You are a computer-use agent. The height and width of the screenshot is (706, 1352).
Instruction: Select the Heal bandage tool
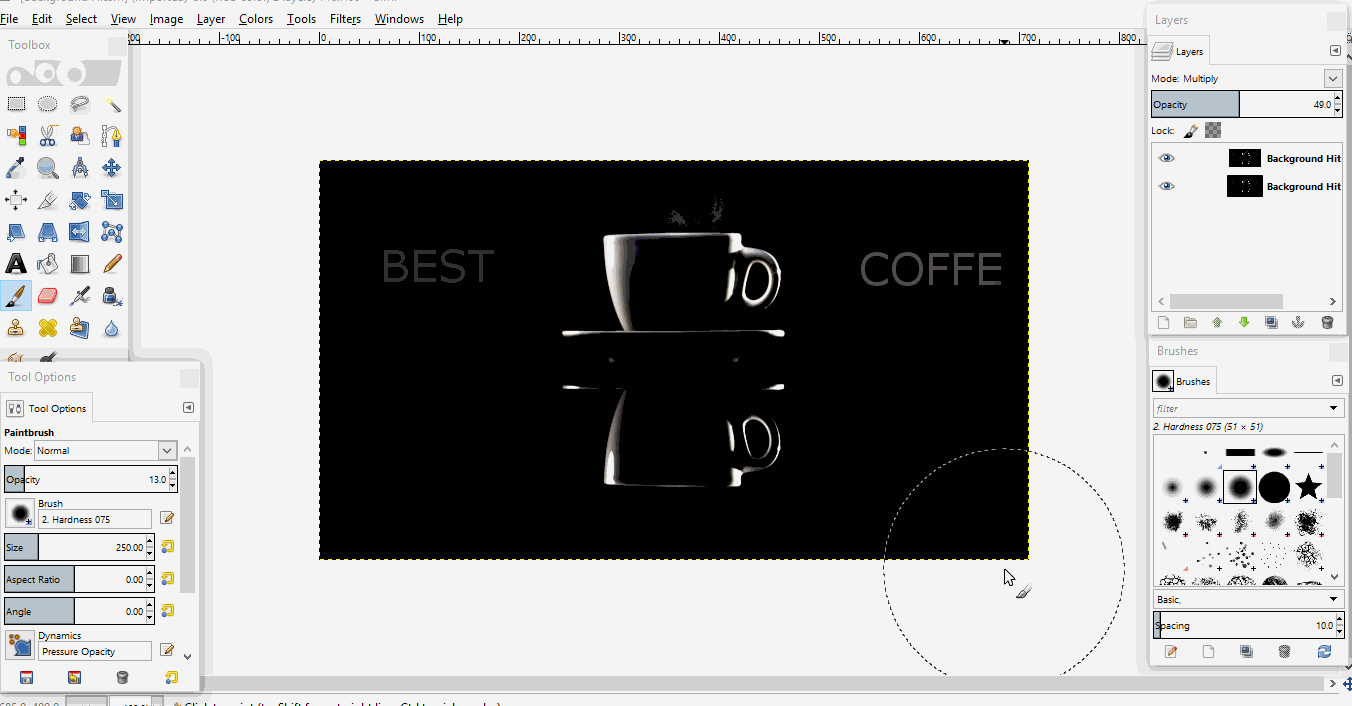48,327
